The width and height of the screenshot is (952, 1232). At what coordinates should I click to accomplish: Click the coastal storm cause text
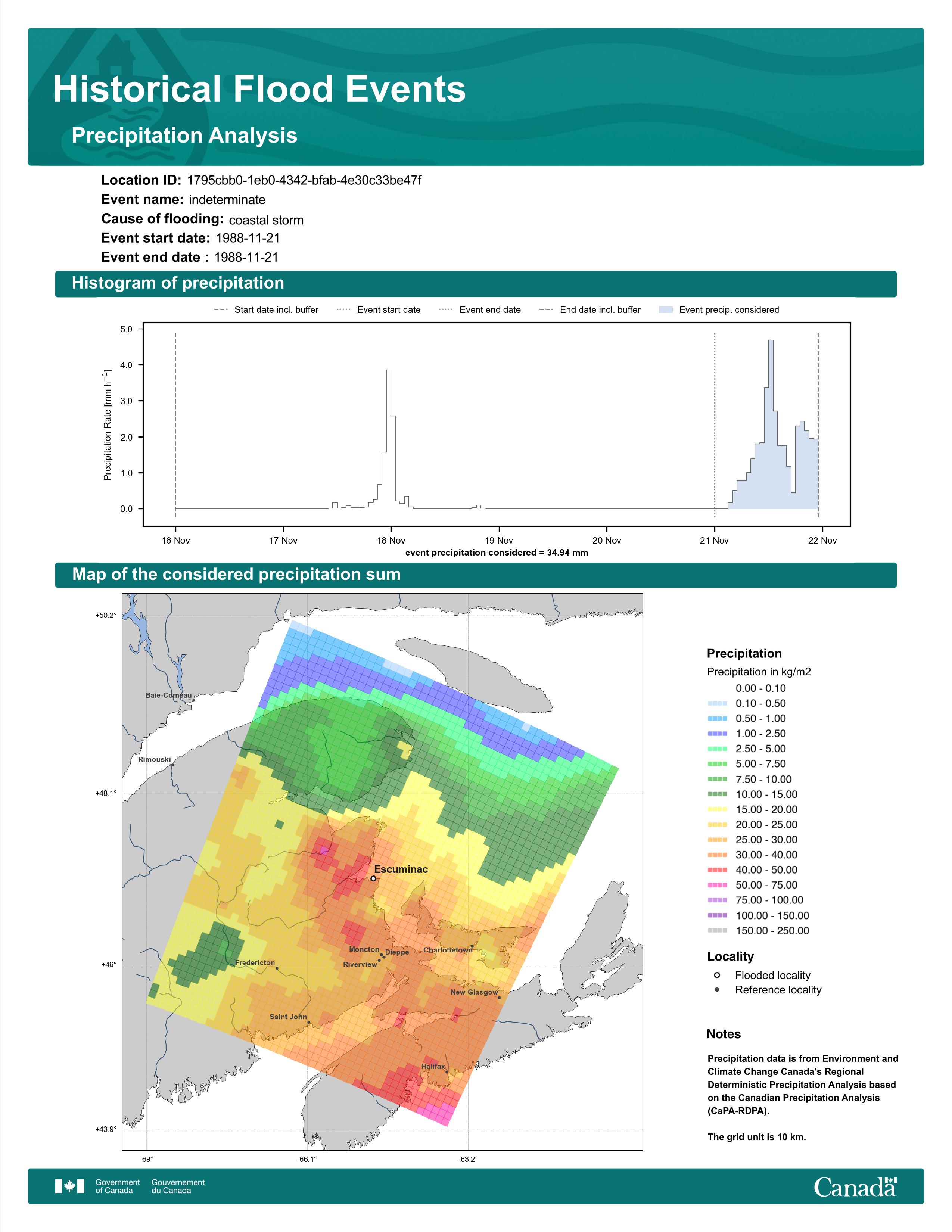(x=266, y=220)
